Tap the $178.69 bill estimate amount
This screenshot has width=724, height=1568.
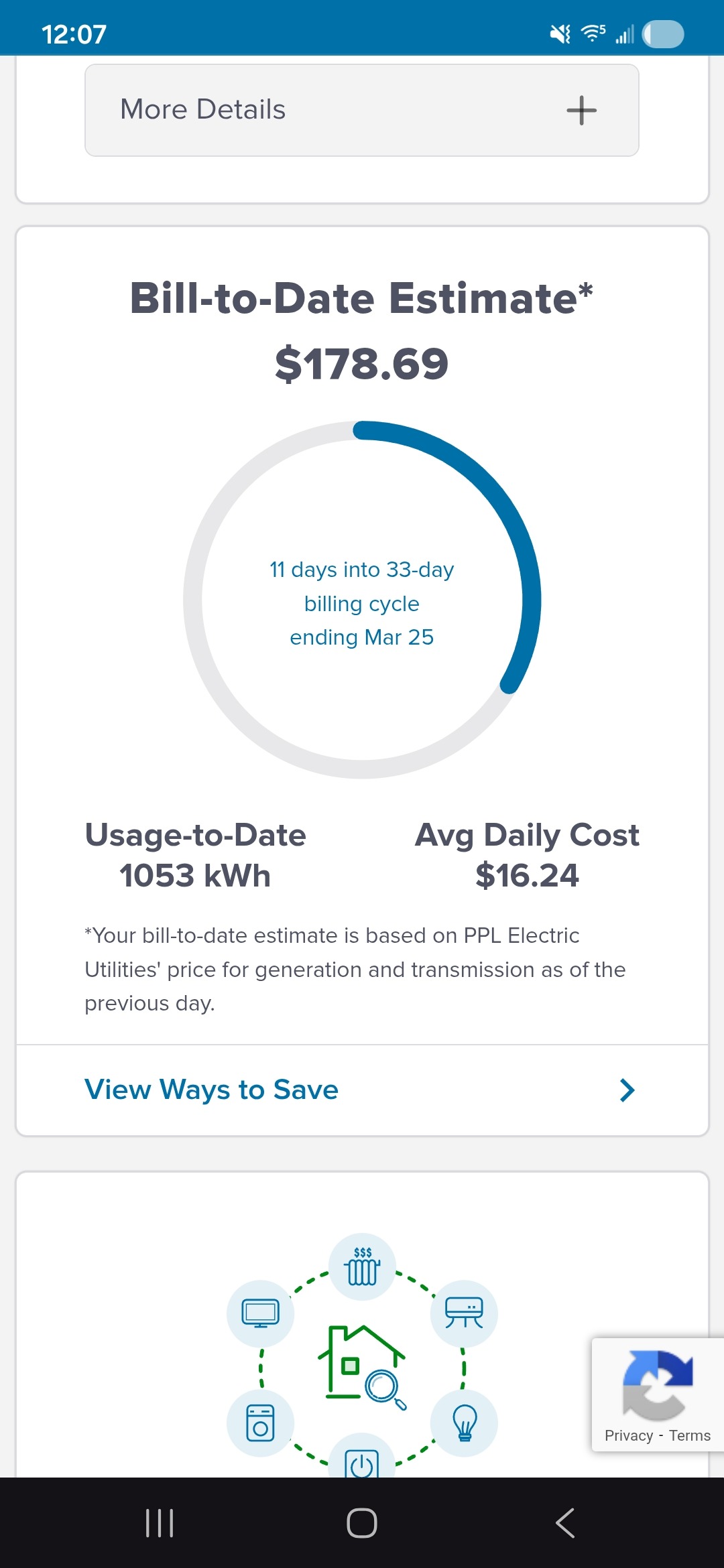[x=362, y=364]
